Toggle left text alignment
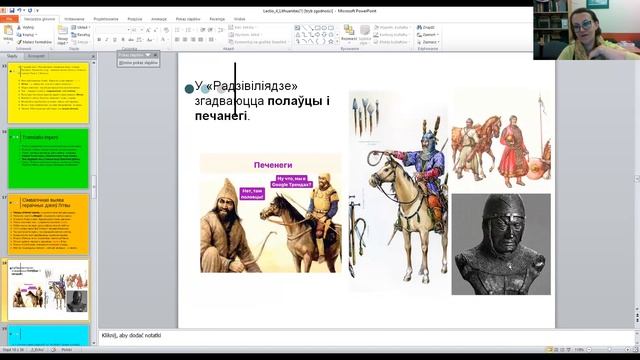 tap(177, 40)
